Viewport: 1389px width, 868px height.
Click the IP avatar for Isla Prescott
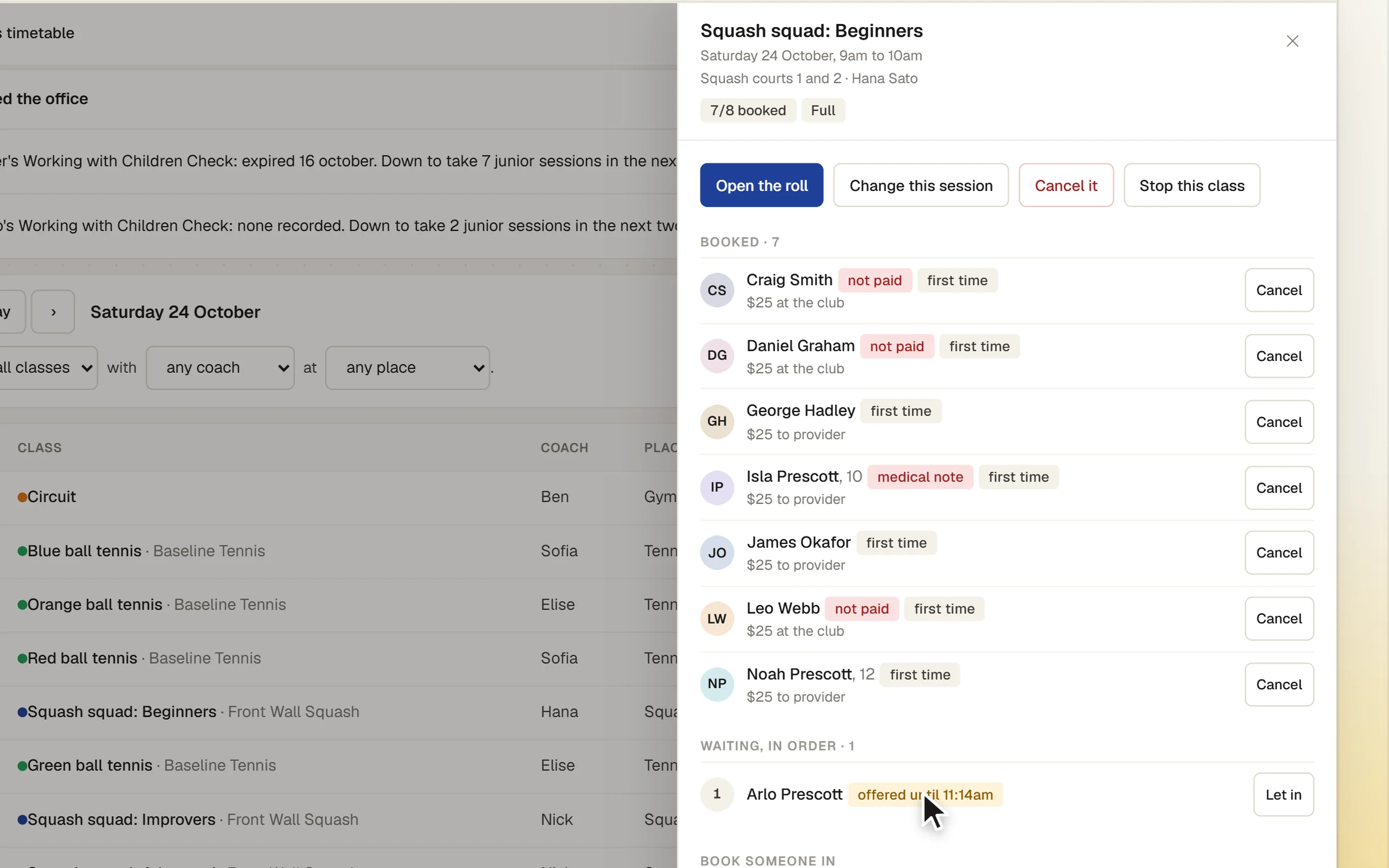pyautogui.click(x=717, y=488)
